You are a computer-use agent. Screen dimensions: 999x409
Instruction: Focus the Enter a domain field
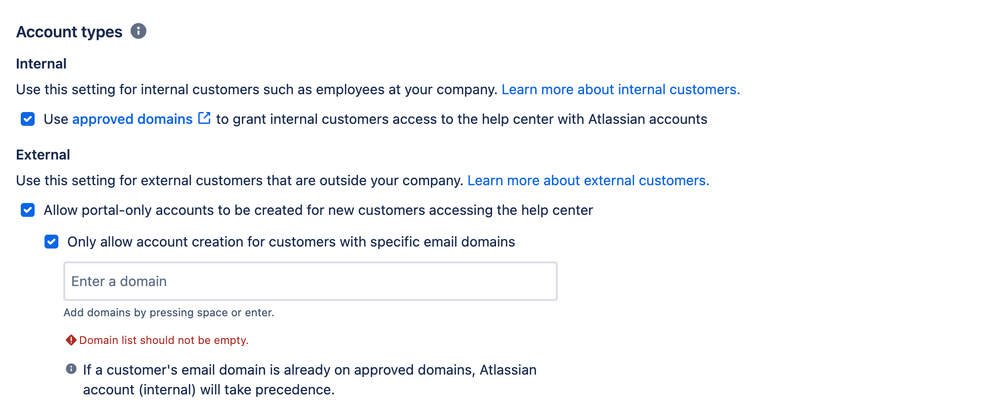310,281
